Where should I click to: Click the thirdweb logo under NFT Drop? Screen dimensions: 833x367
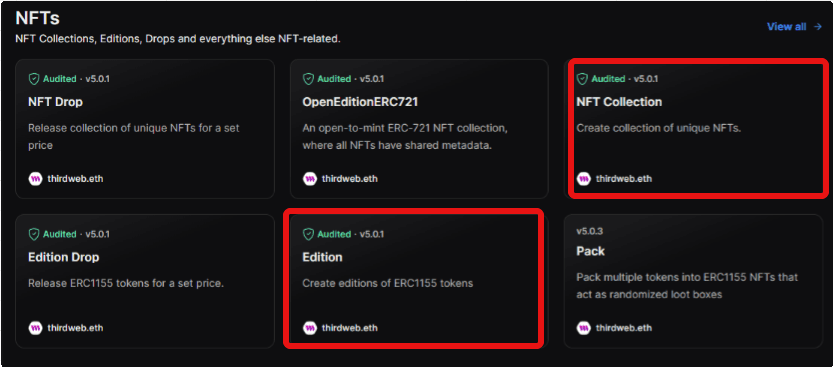[35, 178]
